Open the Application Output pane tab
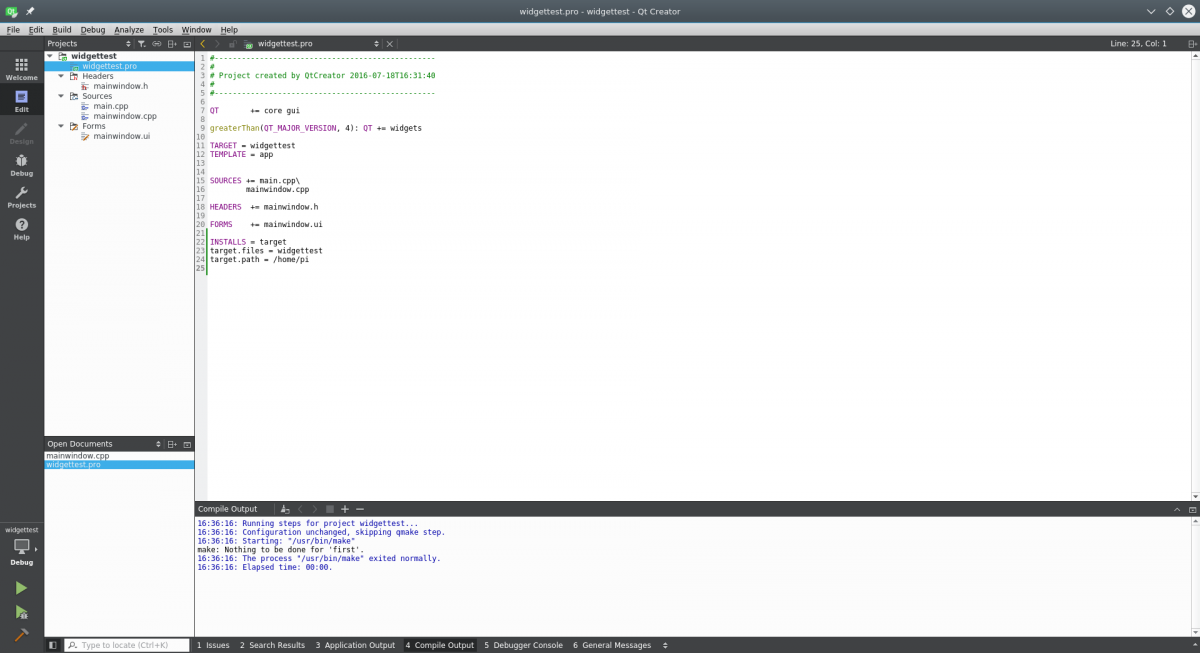This screenshot has height=653, width=1200. [x=355, y=645]
